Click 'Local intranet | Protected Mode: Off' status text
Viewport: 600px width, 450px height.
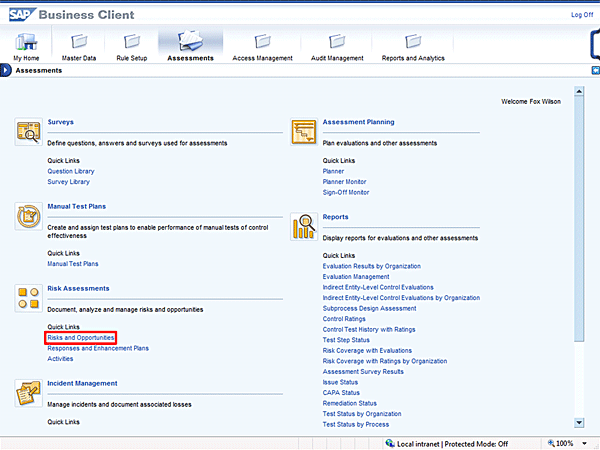(x=453, y=444)
